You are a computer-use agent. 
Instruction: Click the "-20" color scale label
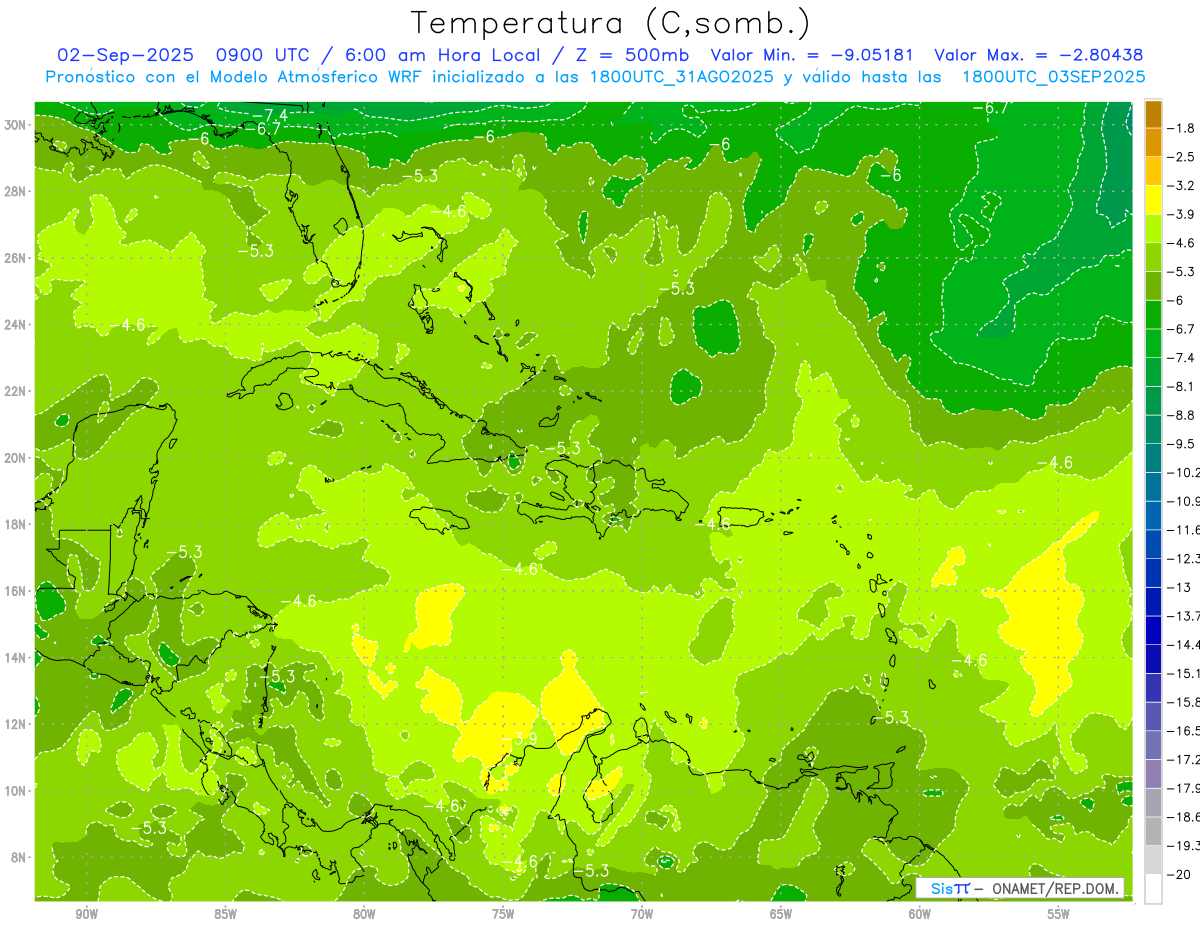pos(1179,875)
